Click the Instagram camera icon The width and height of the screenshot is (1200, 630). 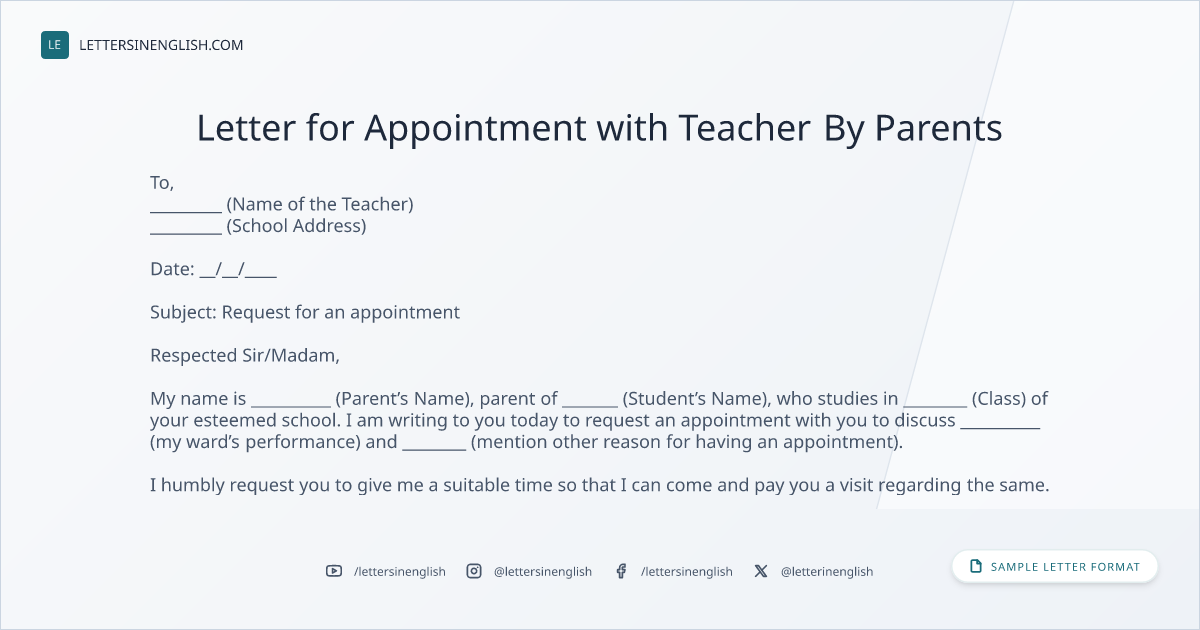(474, 571)
